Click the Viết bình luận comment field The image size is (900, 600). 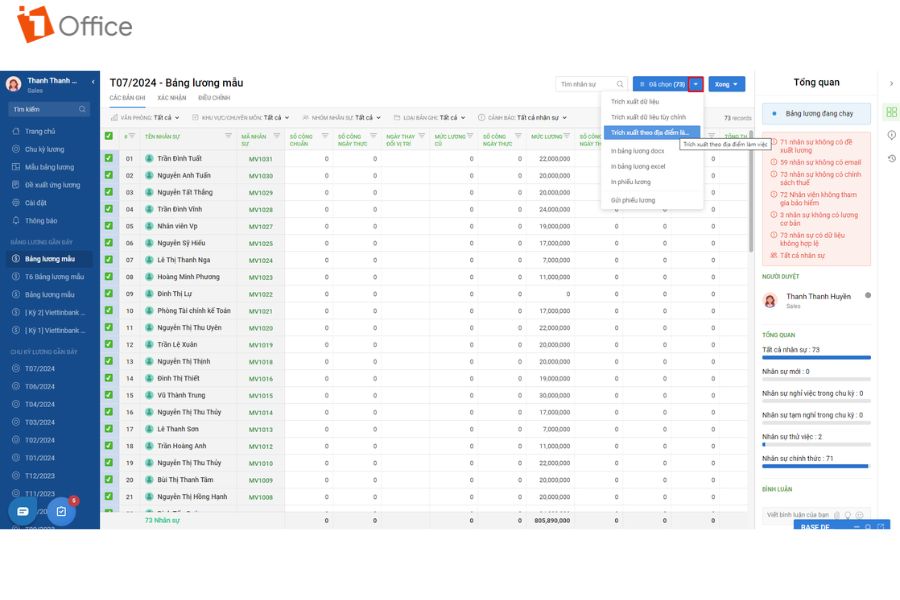coord(798,514)
